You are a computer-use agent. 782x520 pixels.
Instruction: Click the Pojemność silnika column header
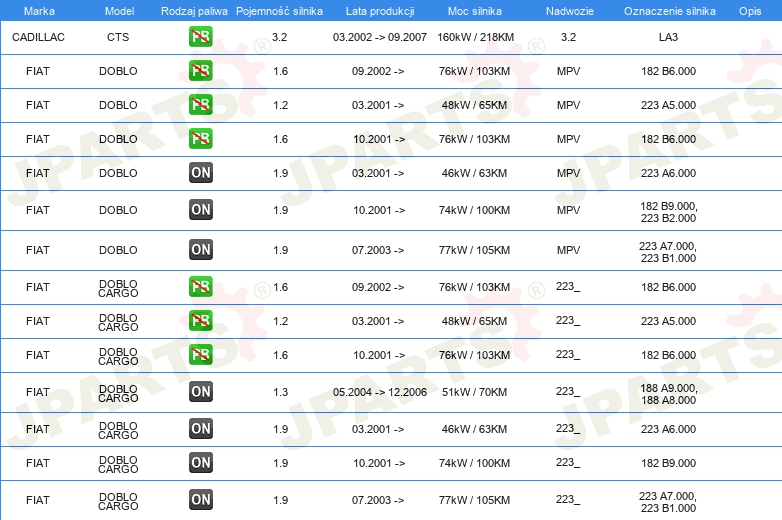[279, 11]
